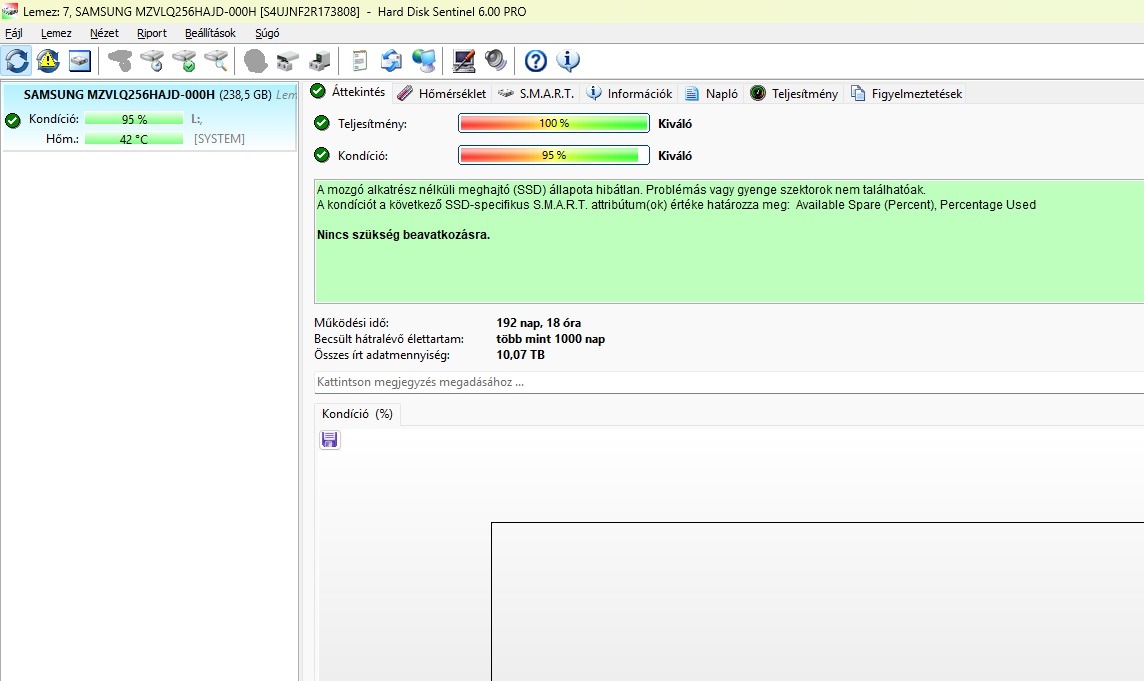
Task: Switch to the Információk tab
Action: point(630,93)
